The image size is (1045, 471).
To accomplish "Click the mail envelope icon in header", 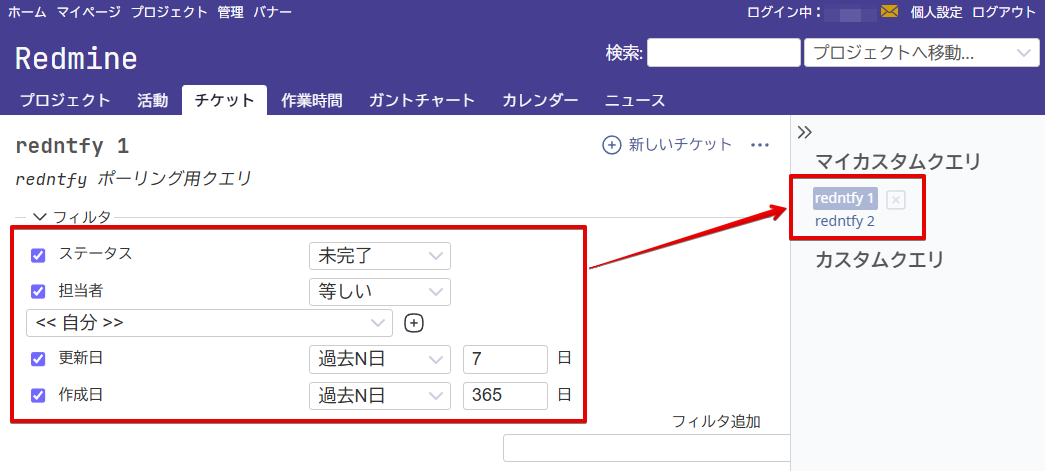I will coord(889,11).
